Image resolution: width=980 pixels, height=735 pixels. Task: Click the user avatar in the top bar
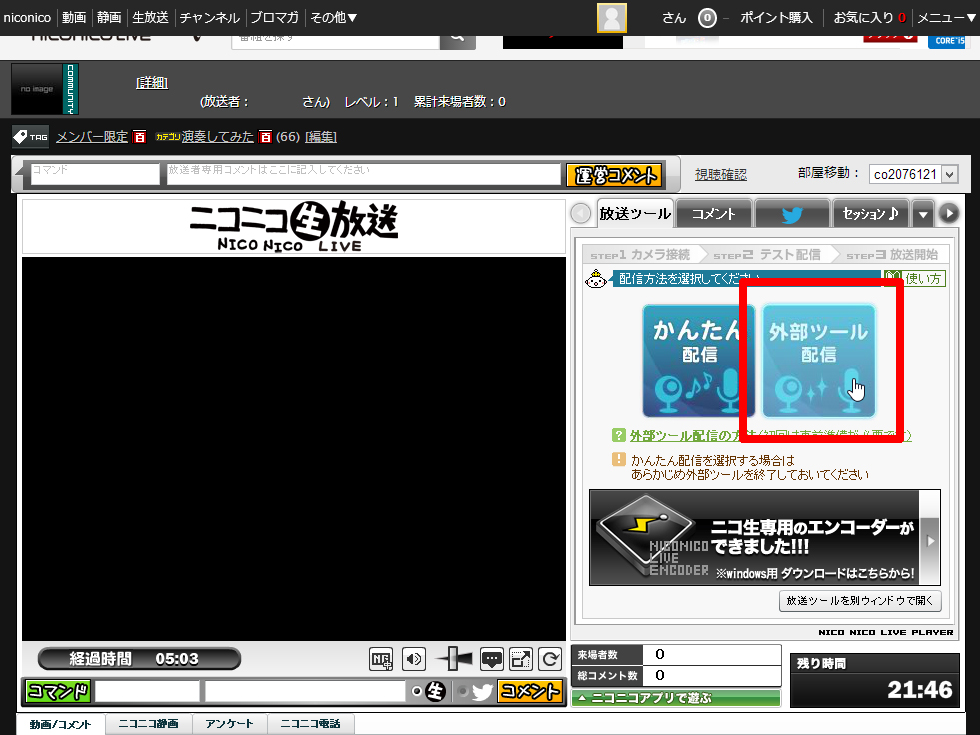(x=612, y=18)
